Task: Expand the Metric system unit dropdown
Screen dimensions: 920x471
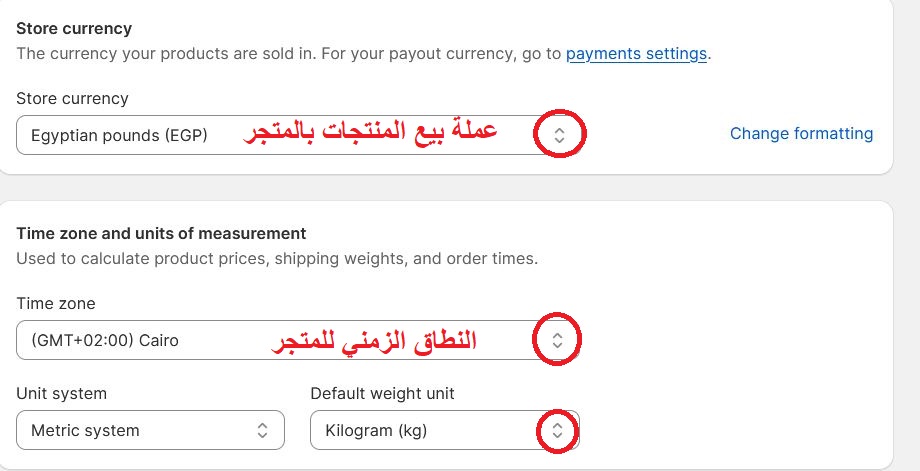Action: click(x=150, y=430)
